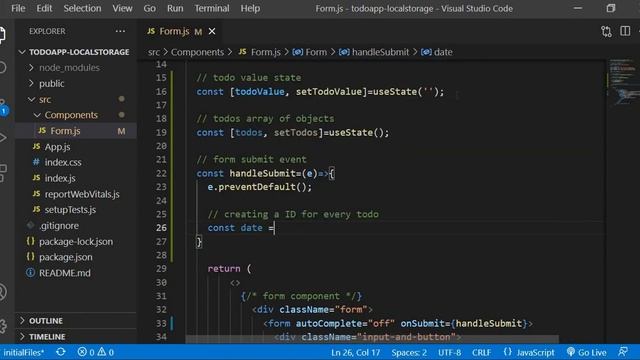Open App.js from the explorer
The height and width of the screenshot is (360, 640).
point(76,147)
